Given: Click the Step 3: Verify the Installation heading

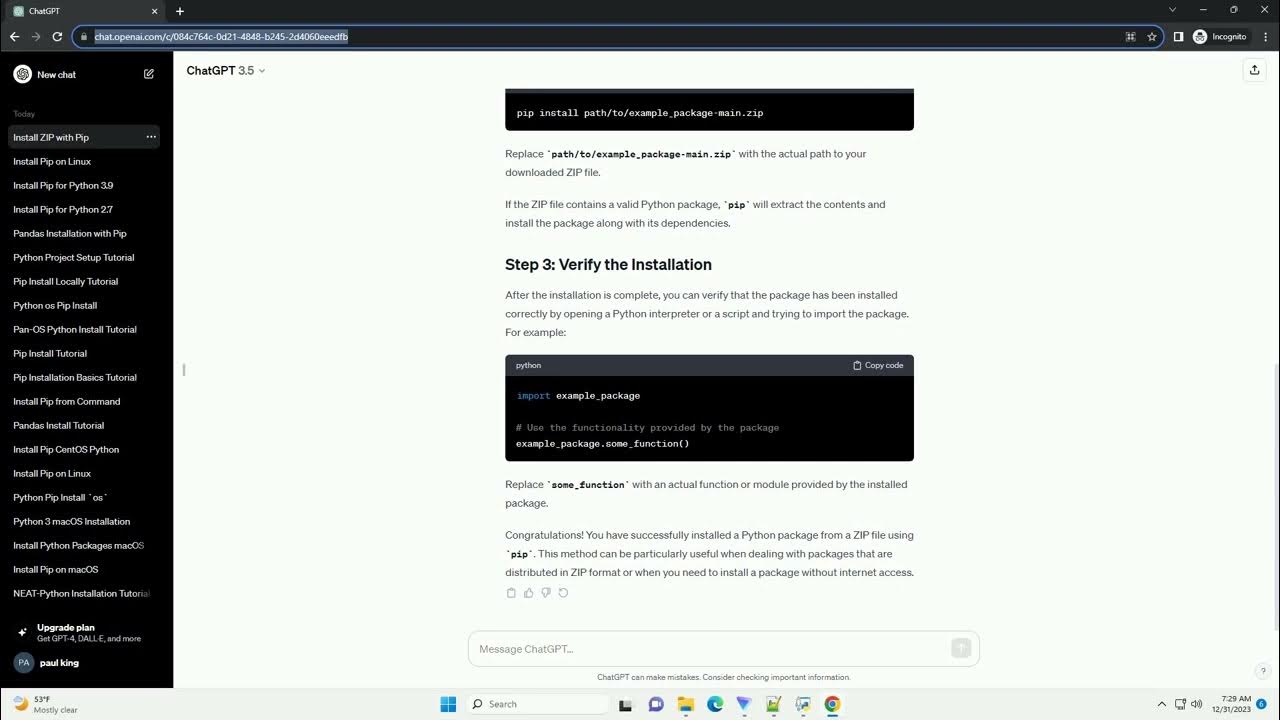Looking at the screenshot, I should pyautogui.click(x=608, y=265).
